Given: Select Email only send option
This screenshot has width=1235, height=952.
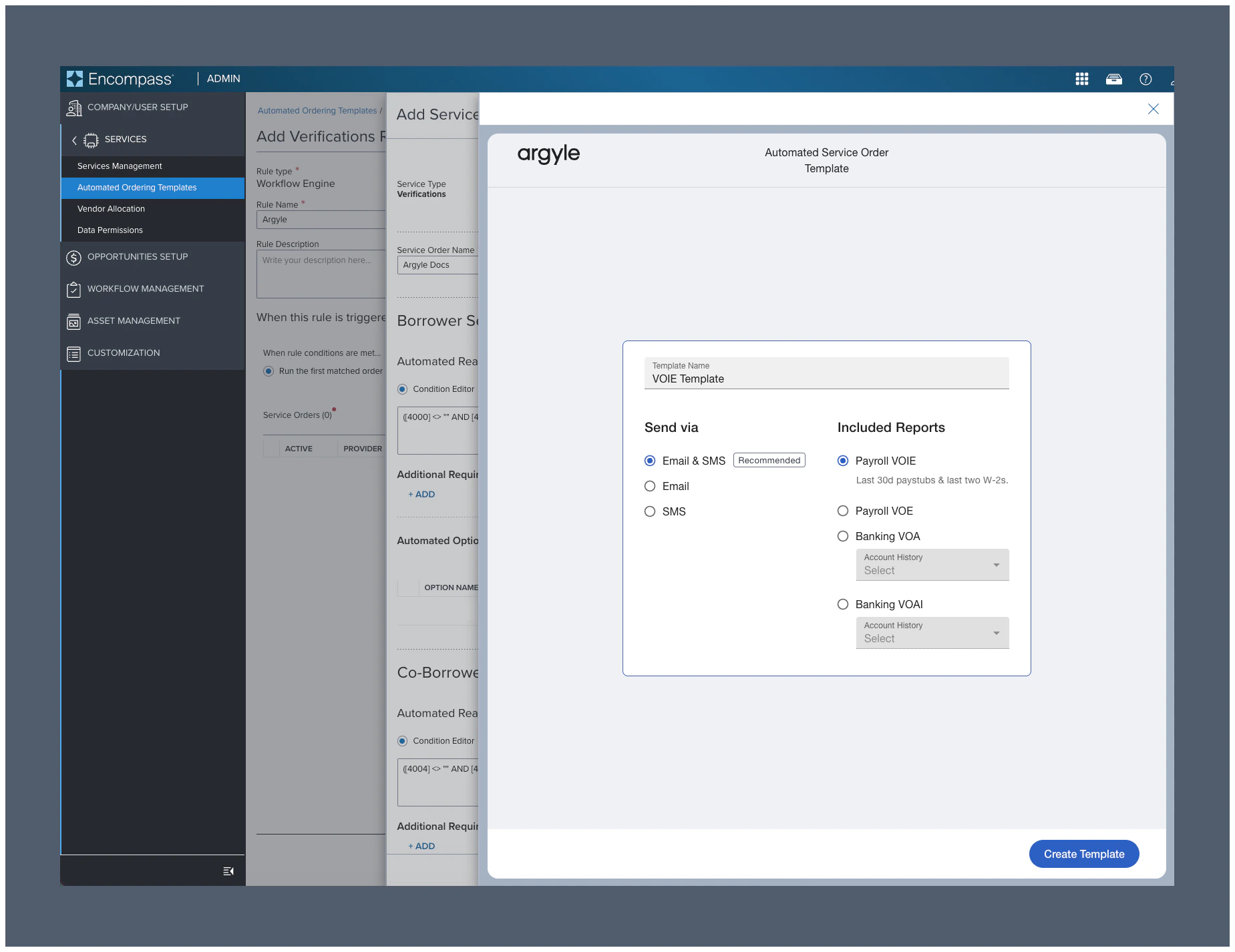Looking at the screenshot, I should coord(650,486).
